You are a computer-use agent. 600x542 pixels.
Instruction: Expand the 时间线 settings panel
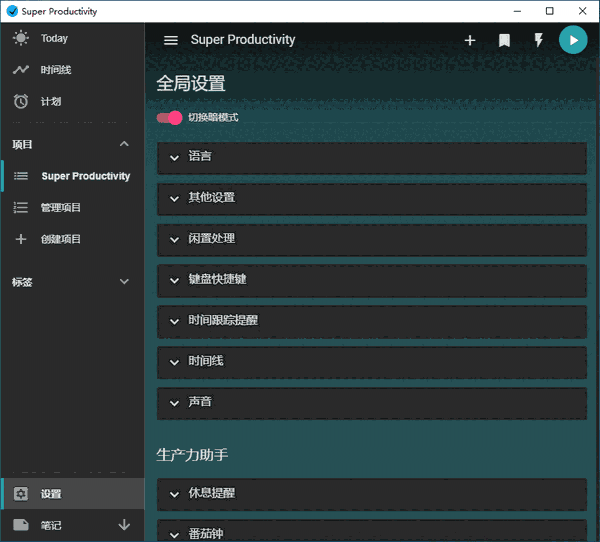pos(372,363)
